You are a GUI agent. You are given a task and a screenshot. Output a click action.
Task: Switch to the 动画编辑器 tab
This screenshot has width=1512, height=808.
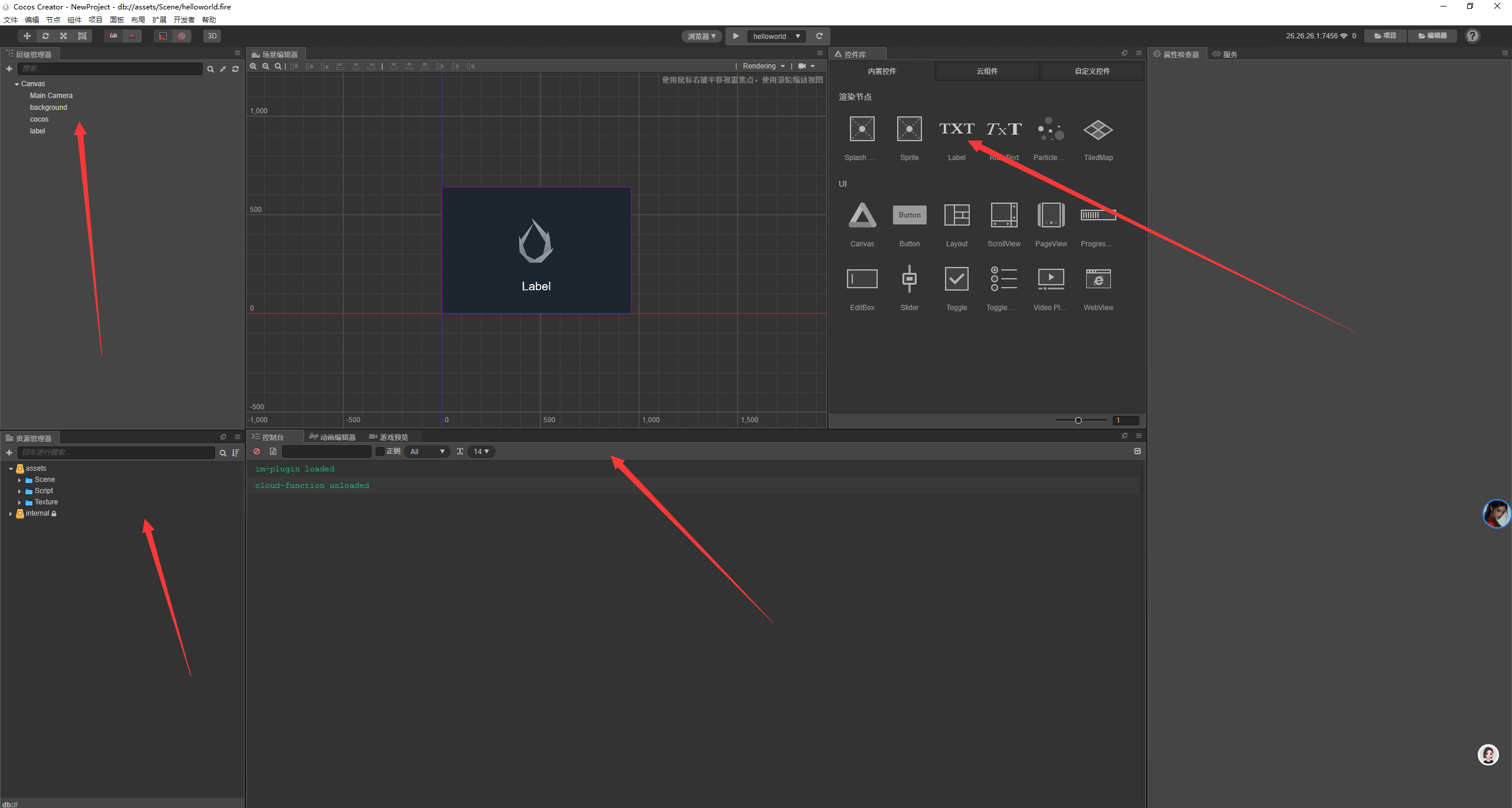(333, 437)
